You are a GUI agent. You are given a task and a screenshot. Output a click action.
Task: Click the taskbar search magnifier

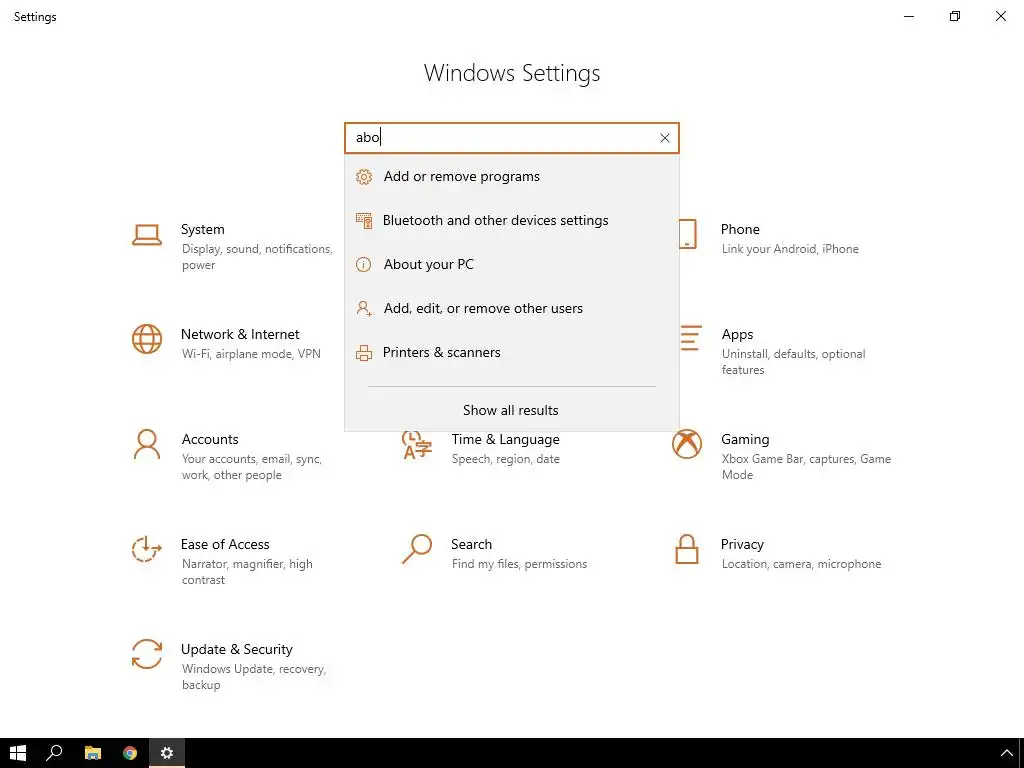point(55,753)
